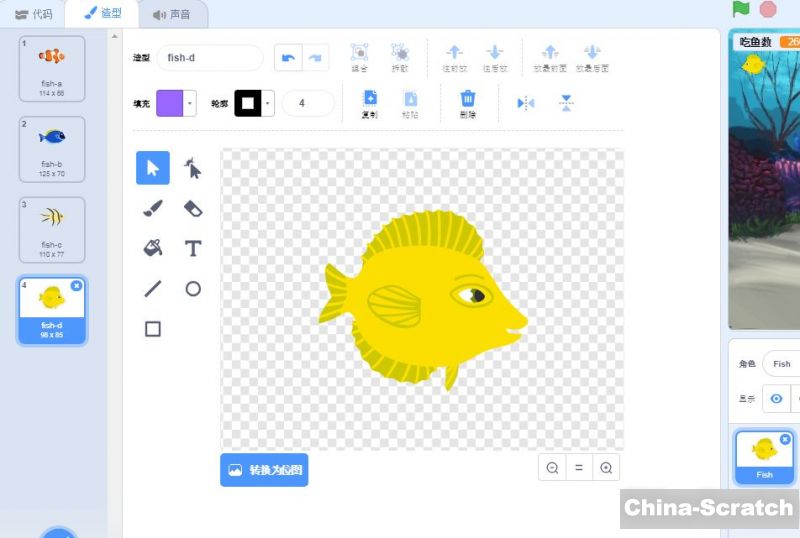The height and width of the screenshot is (538, 800).
Task: Select the Eraser tool
Action: coord(193,208)
